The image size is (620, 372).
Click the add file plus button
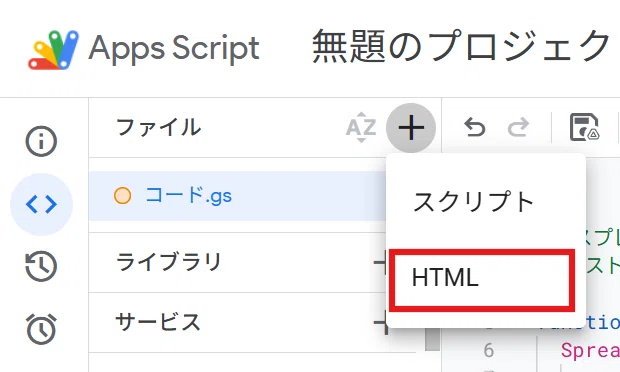(x=411, y=128)
